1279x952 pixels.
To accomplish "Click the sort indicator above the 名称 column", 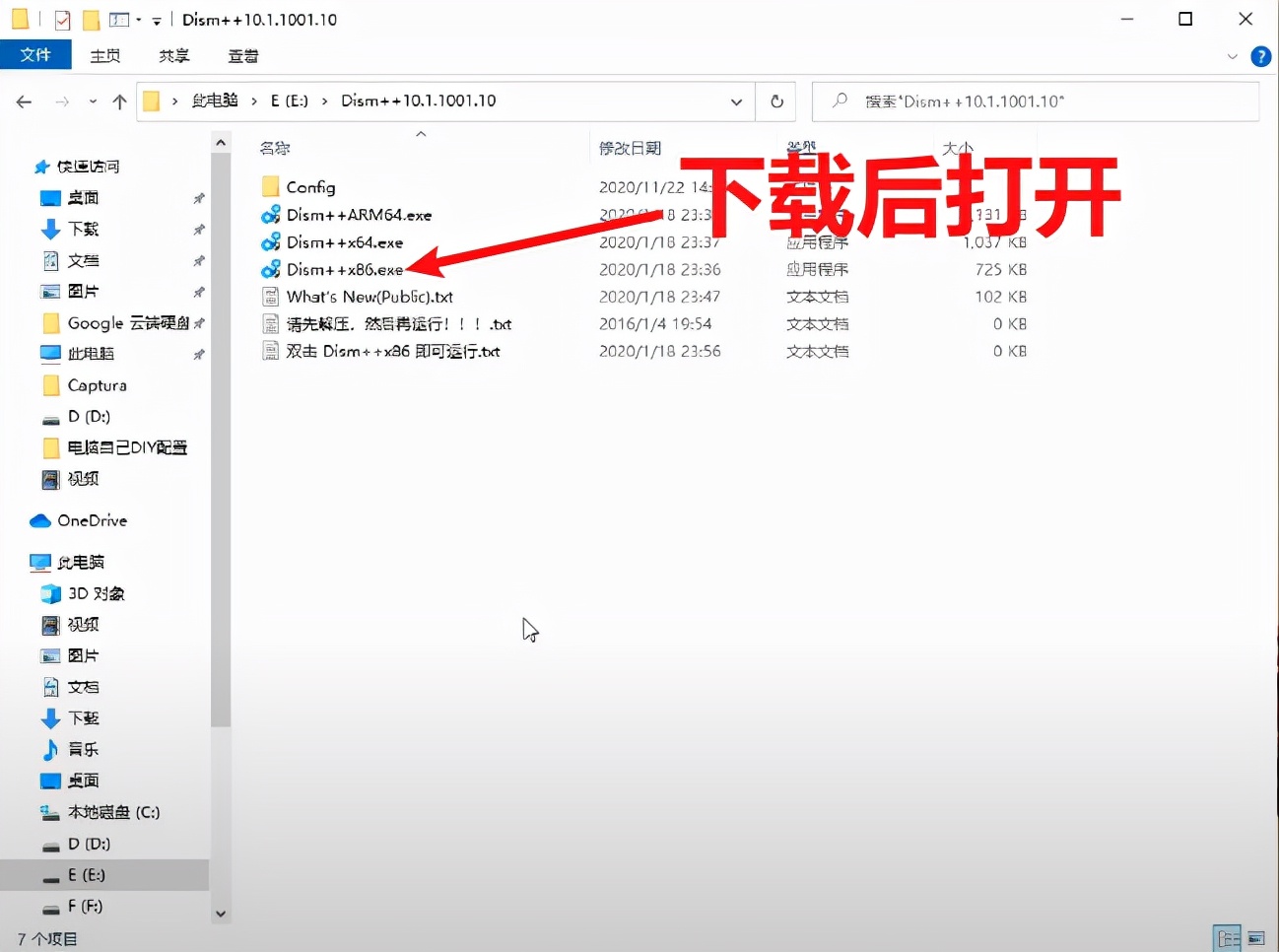I will point(421,134).
